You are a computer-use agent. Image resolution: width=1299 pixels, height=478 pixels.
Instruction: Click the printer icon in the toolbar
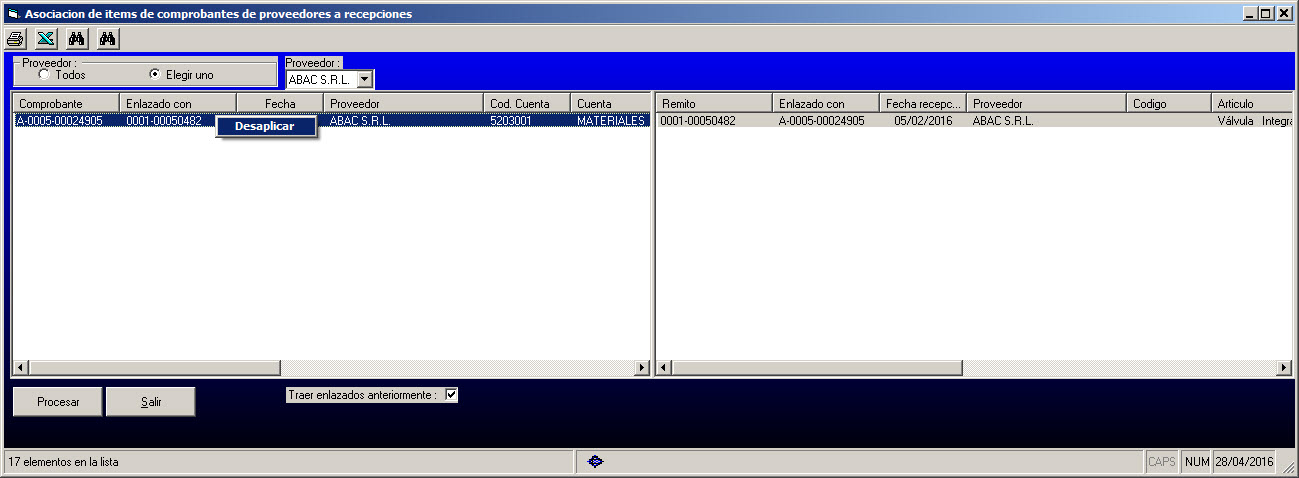click(x=15, y=39)
